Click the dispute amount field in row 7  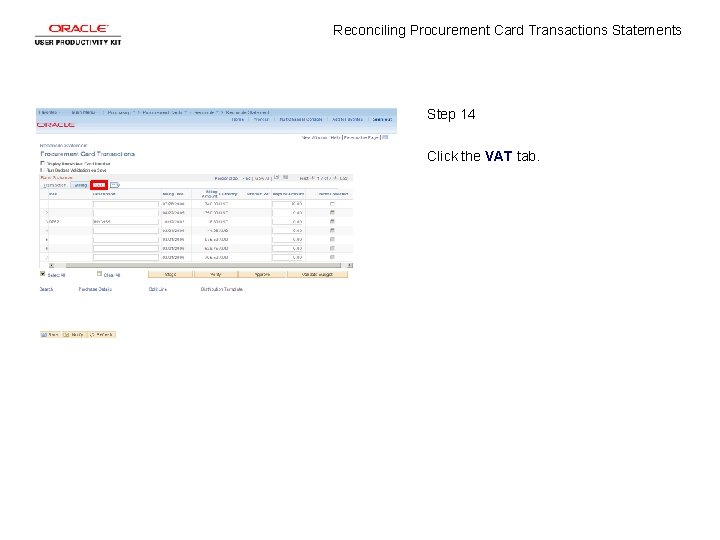coord(288,258)
